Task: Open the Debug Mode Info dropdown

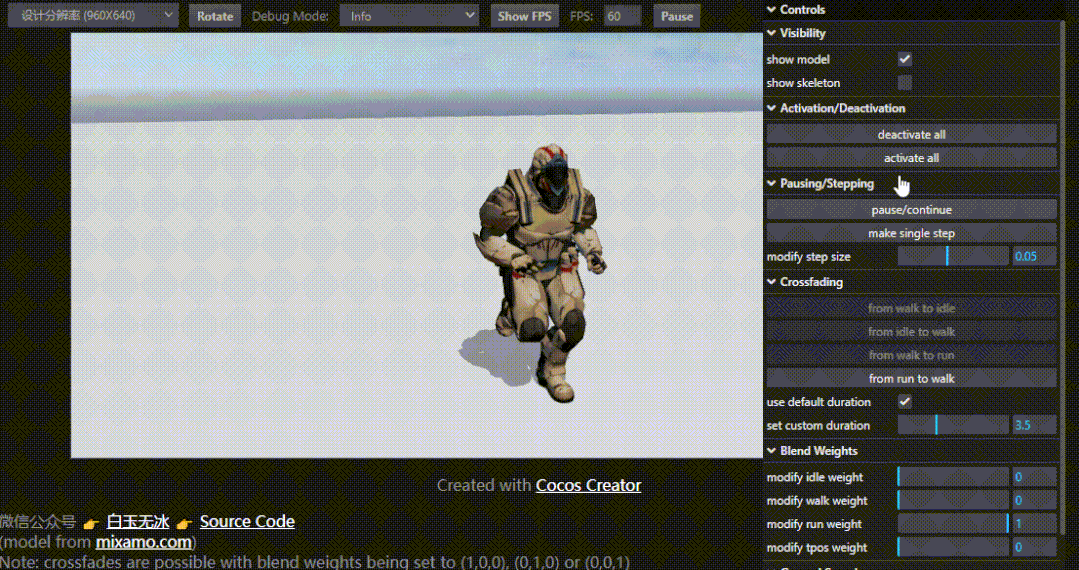Action: coord(409,16)
